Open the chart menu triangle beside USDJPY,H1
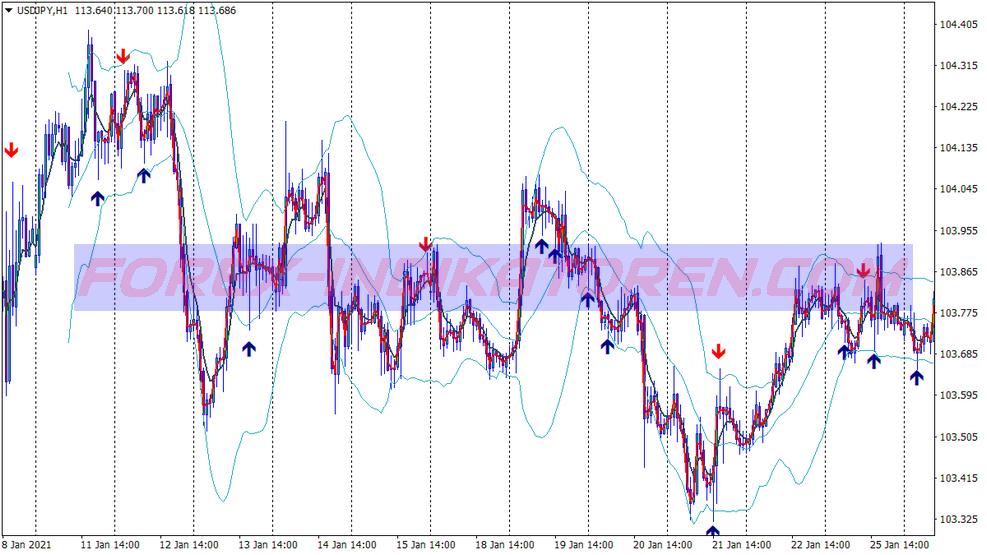 (x=9, y=10)
